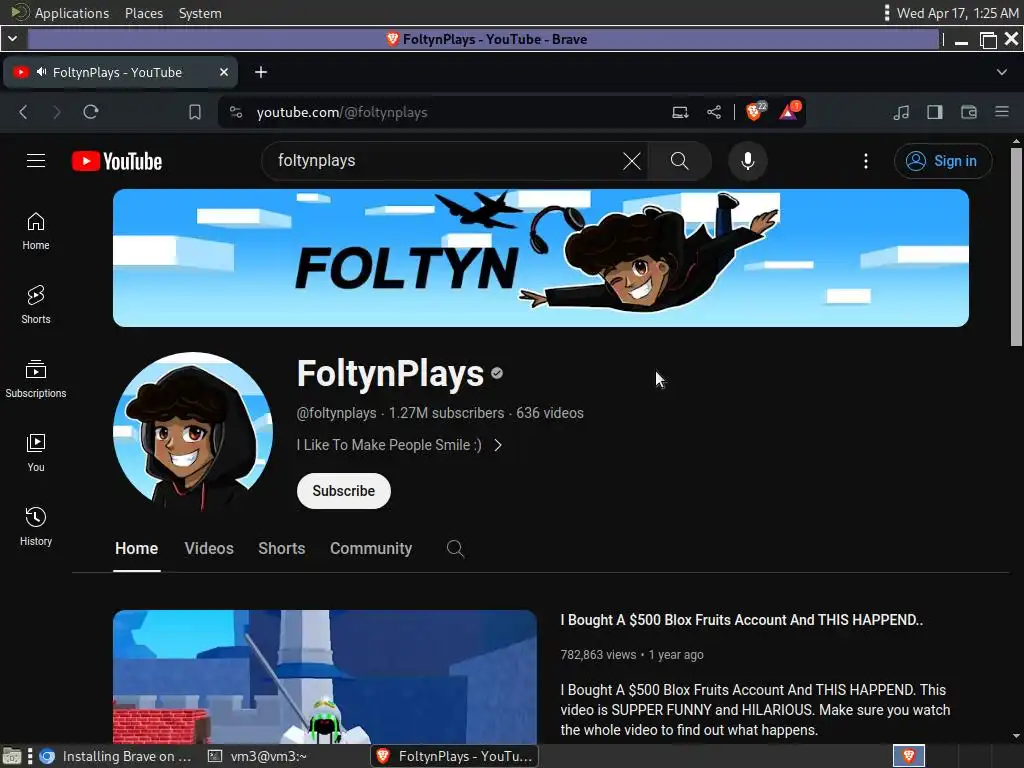Open Shorts in sidebar
Screen dimensions: 1024x768
point(36,305)
